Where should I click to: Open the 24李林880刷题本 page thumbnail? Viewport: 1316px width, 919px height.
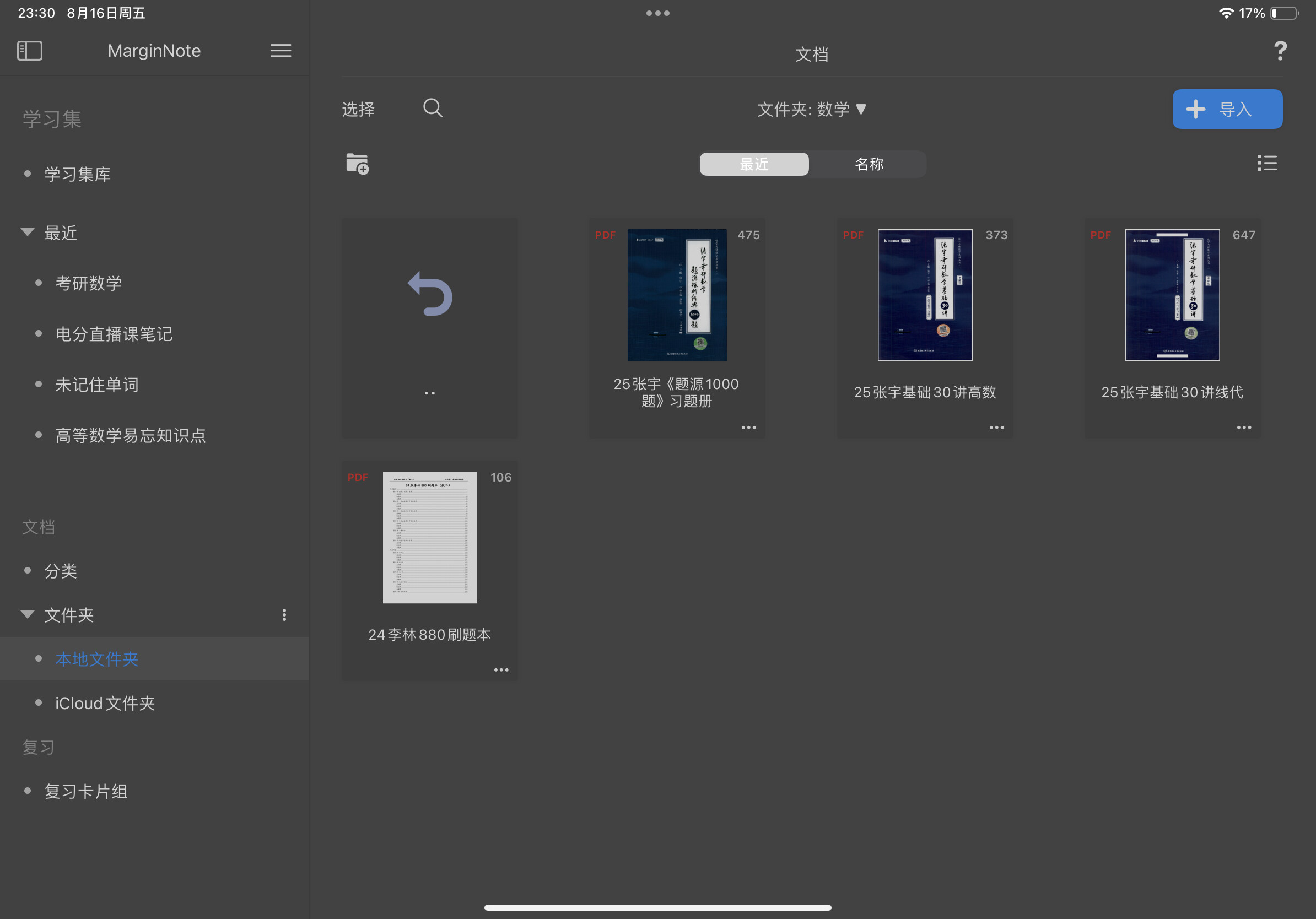click(x=429, y=537)
